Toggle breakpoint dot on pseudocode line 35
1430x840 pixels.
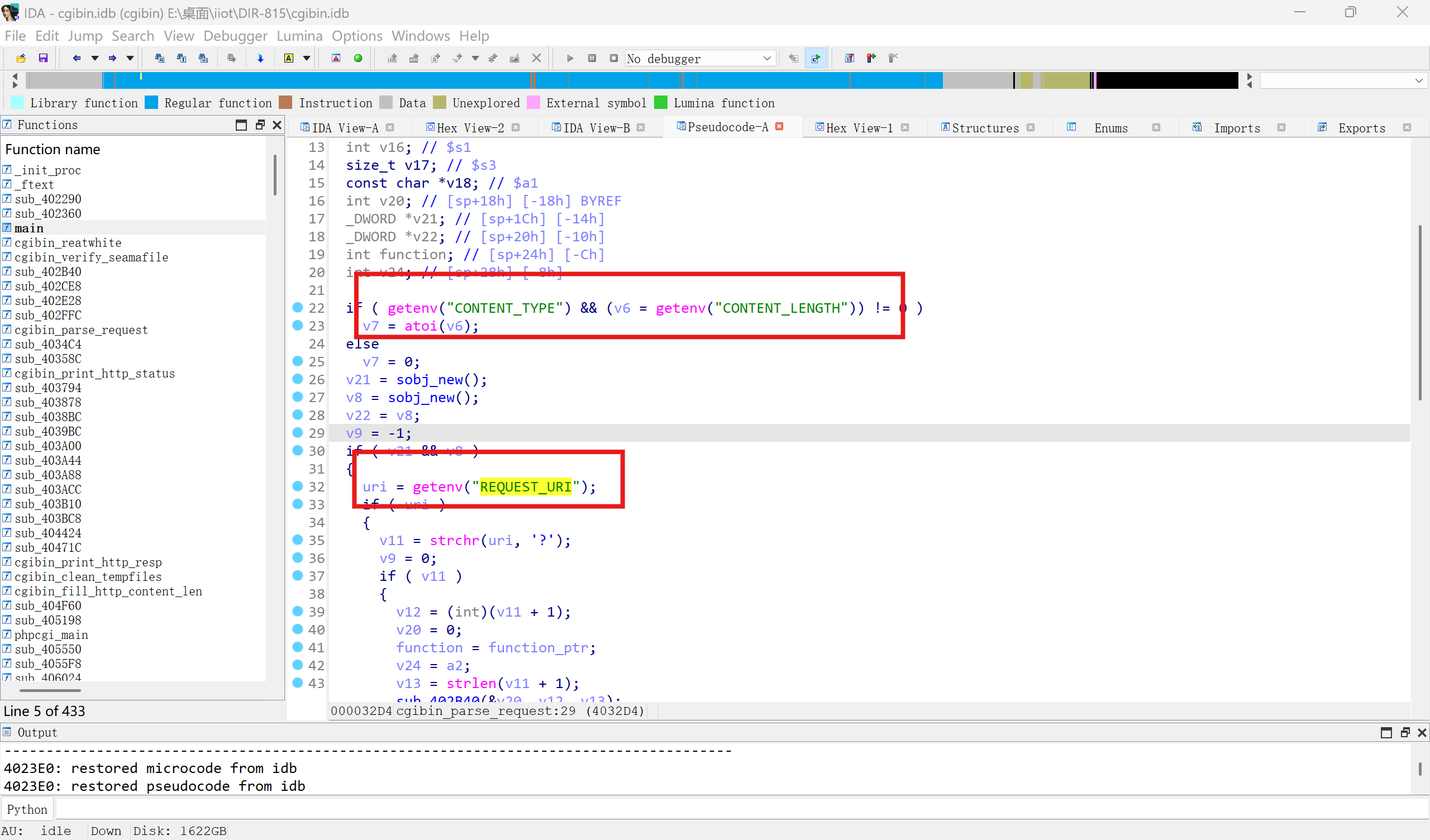pos(297,539)
